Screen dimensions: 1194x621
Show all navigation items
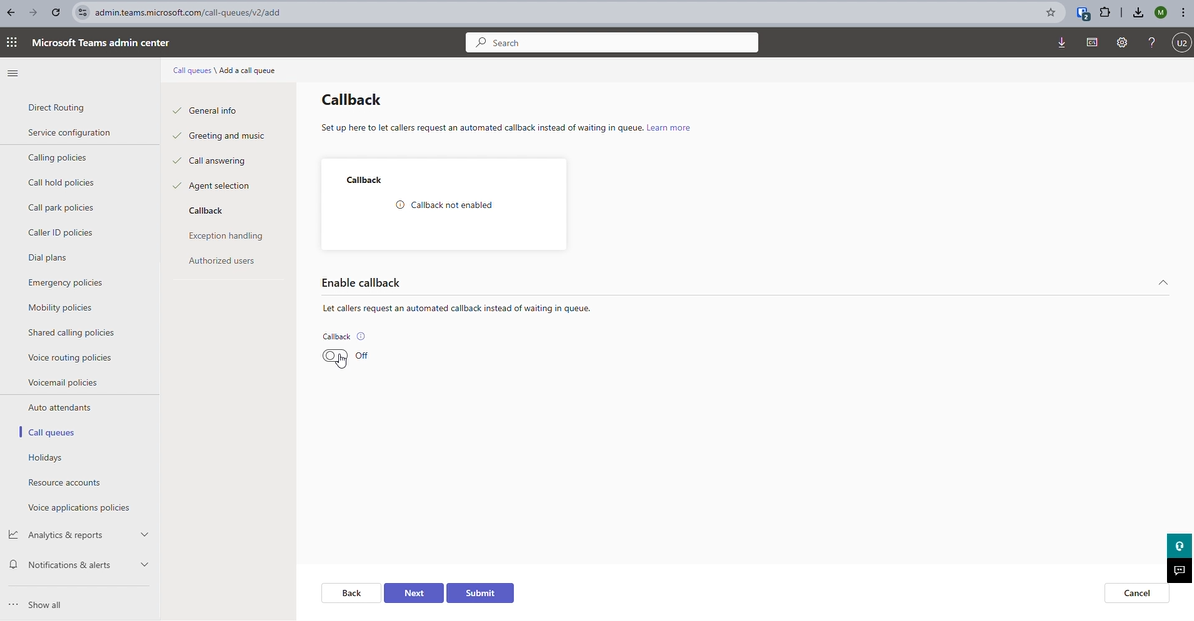pos(44,605)
